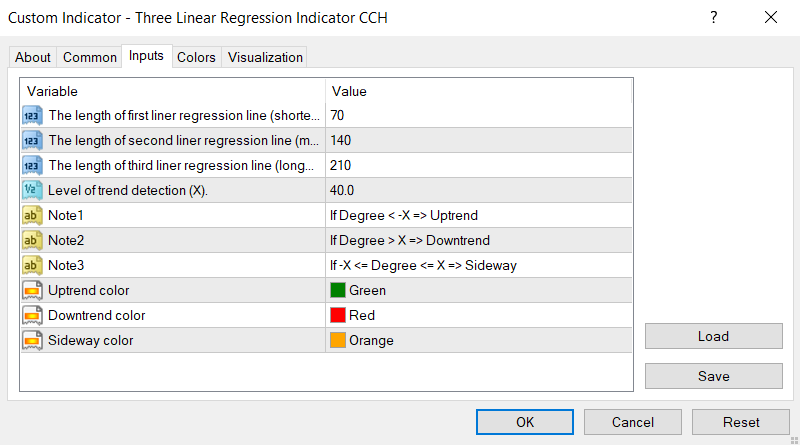
Task: Select the Inputs tab
Action: tap(146, 56)
